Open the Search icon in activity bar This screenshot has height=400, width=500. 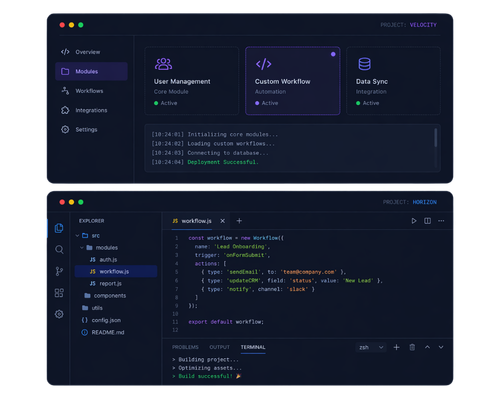coord(59,249)
